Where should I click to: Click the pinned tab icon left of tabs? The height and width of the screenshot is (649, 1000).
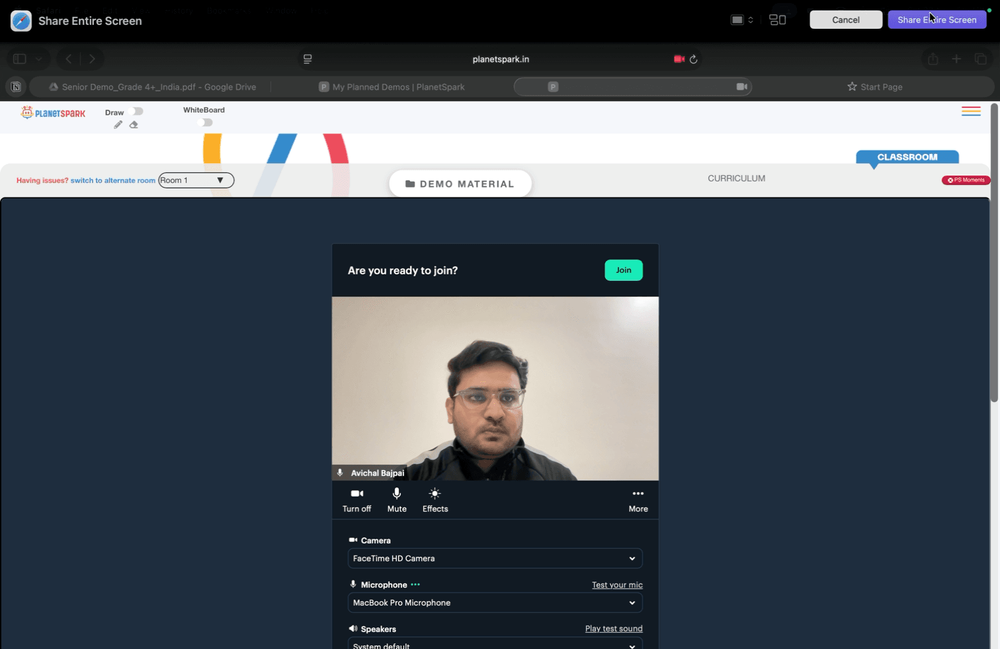[x=16, y=87]
